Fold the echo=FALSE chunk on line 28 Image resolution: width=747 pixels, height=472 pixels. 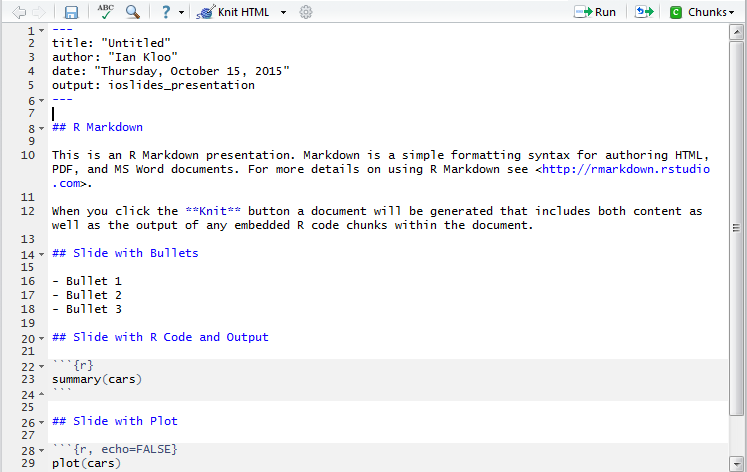tap(41, 451)
